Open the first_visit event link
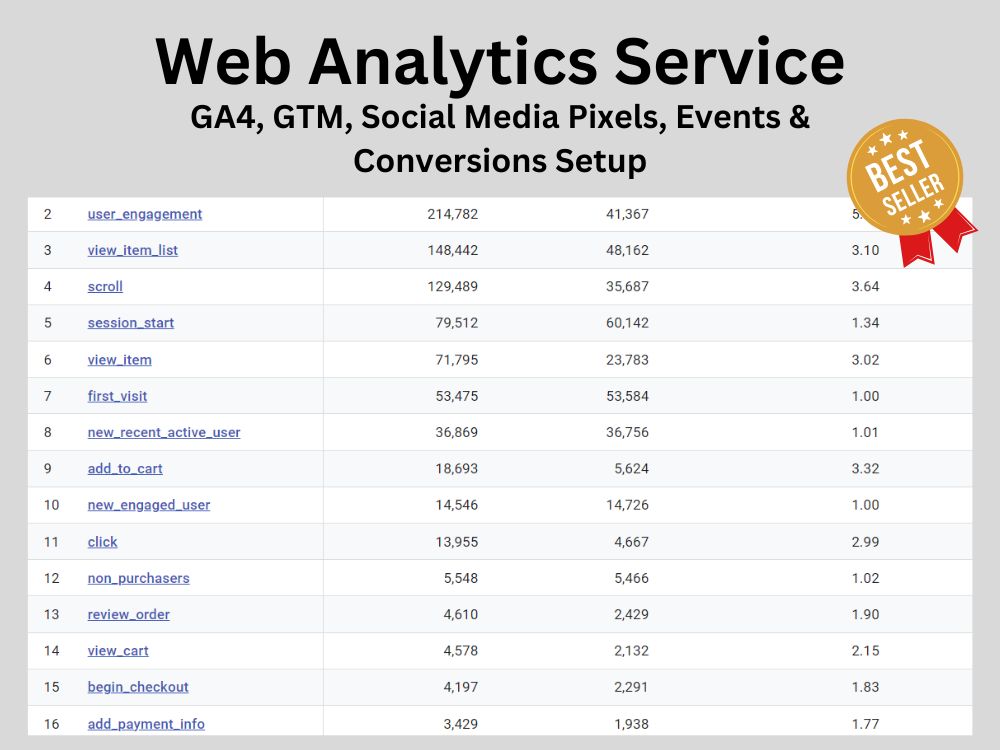The height and width of the screenshot is (750, 1000). pyautogui.click(x=116, y=396)
